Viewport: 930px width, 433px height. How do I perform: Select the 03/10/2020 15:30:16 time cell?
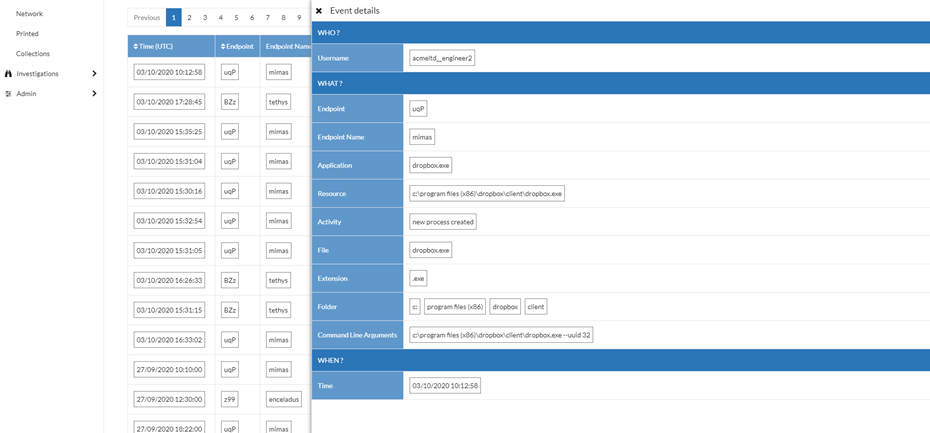pos(170,191)
